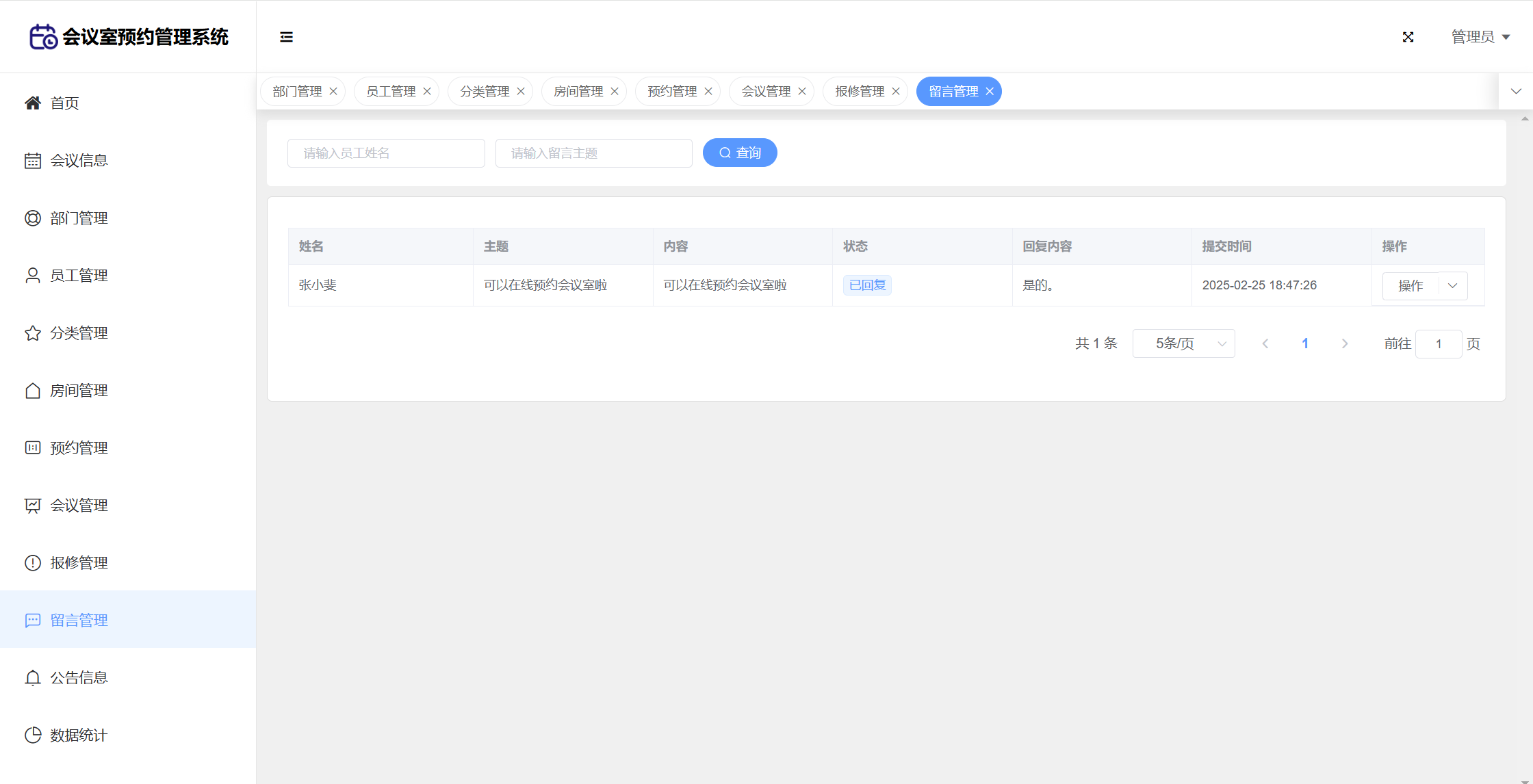
Task: Click the presentation icon for 会议管理
Action: tap(33, 506)
